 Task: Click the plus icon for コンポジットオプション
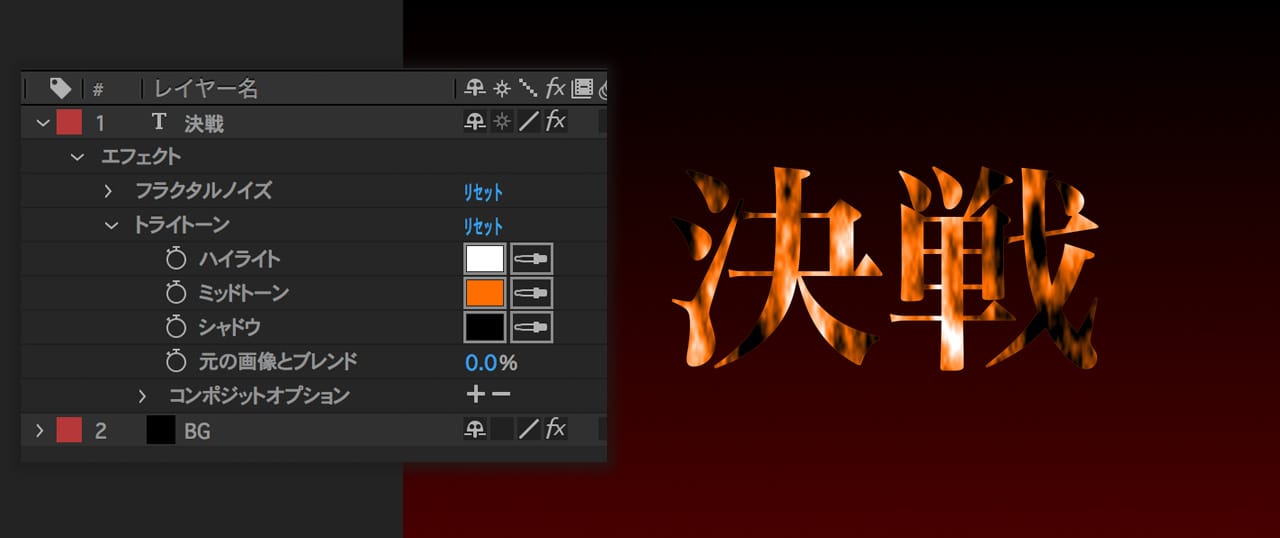pos(476,395)
